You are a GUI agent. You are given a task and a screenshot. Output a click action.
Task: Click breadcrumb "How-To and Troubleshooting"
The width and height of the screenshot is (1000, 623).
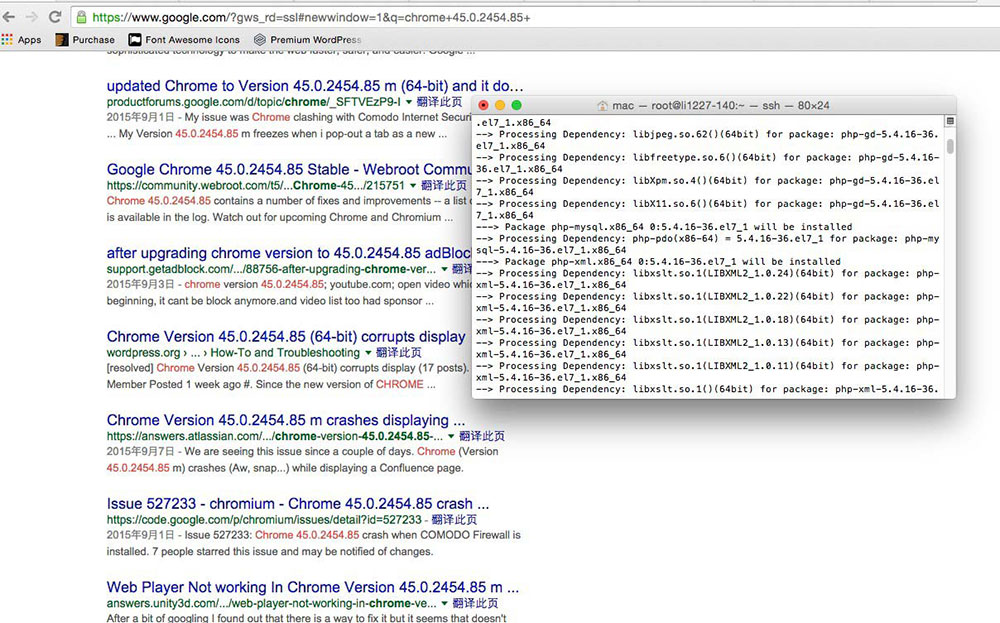click(285, 353)
